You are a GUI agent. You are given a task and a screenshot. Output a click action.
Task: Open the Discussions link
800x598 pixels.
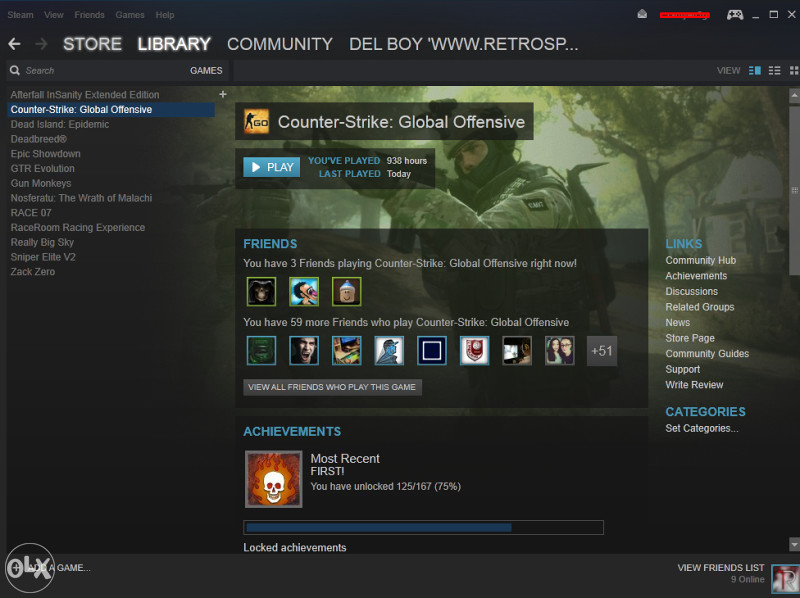(691, 291)
